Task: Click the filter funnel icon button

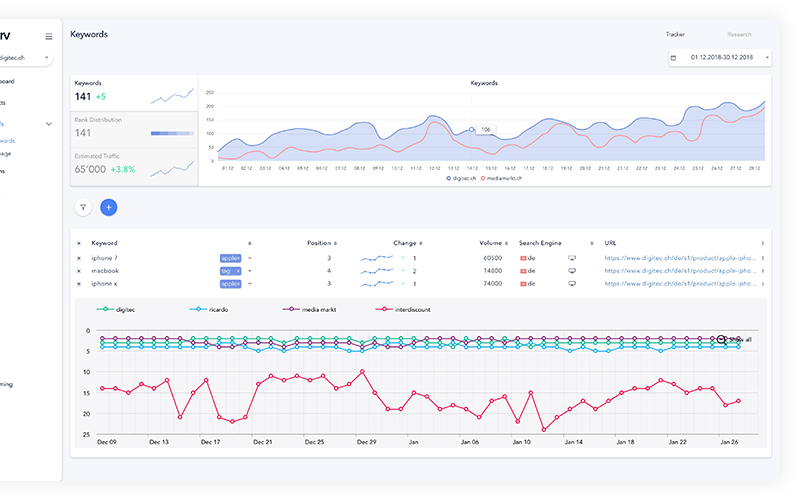Action: coord(83,207)
